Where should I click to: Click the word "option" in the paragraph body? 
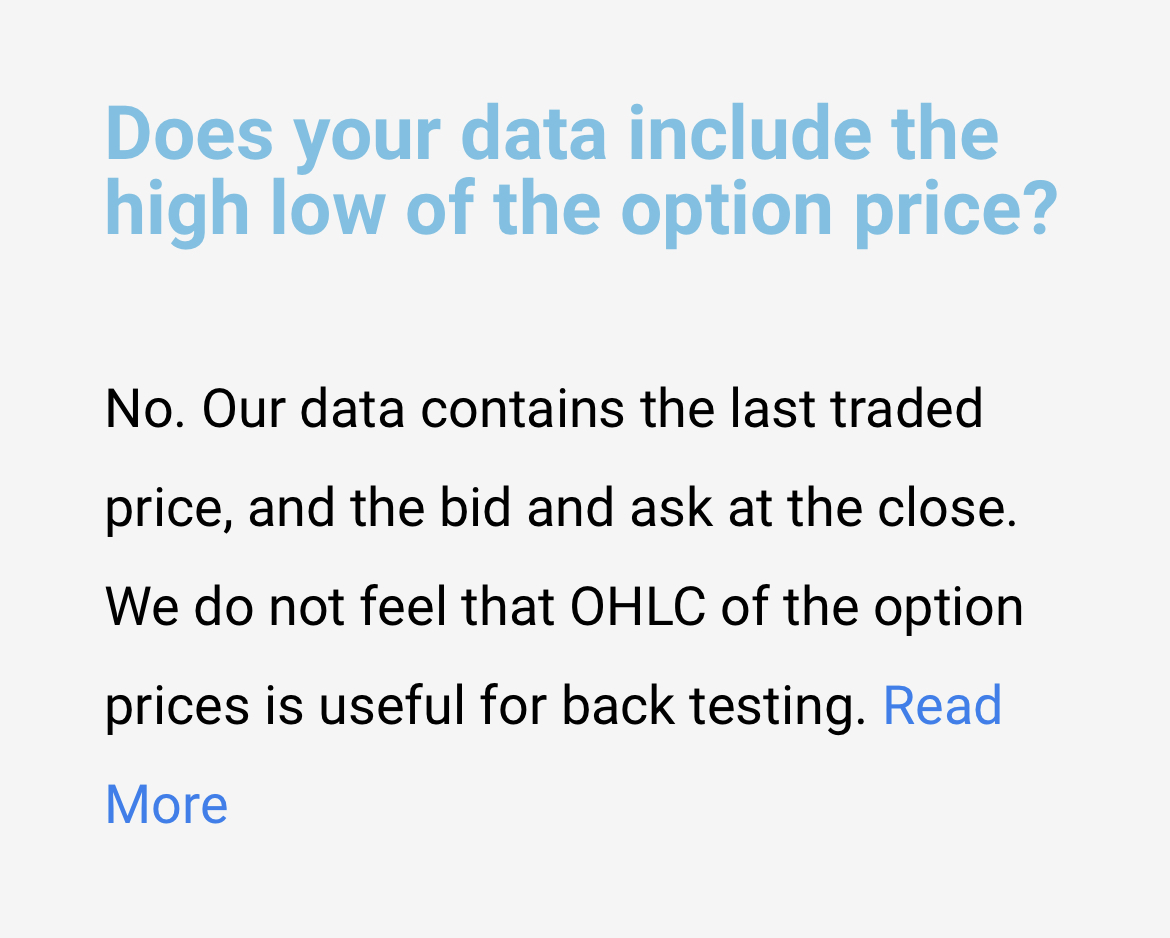(948, 609)
